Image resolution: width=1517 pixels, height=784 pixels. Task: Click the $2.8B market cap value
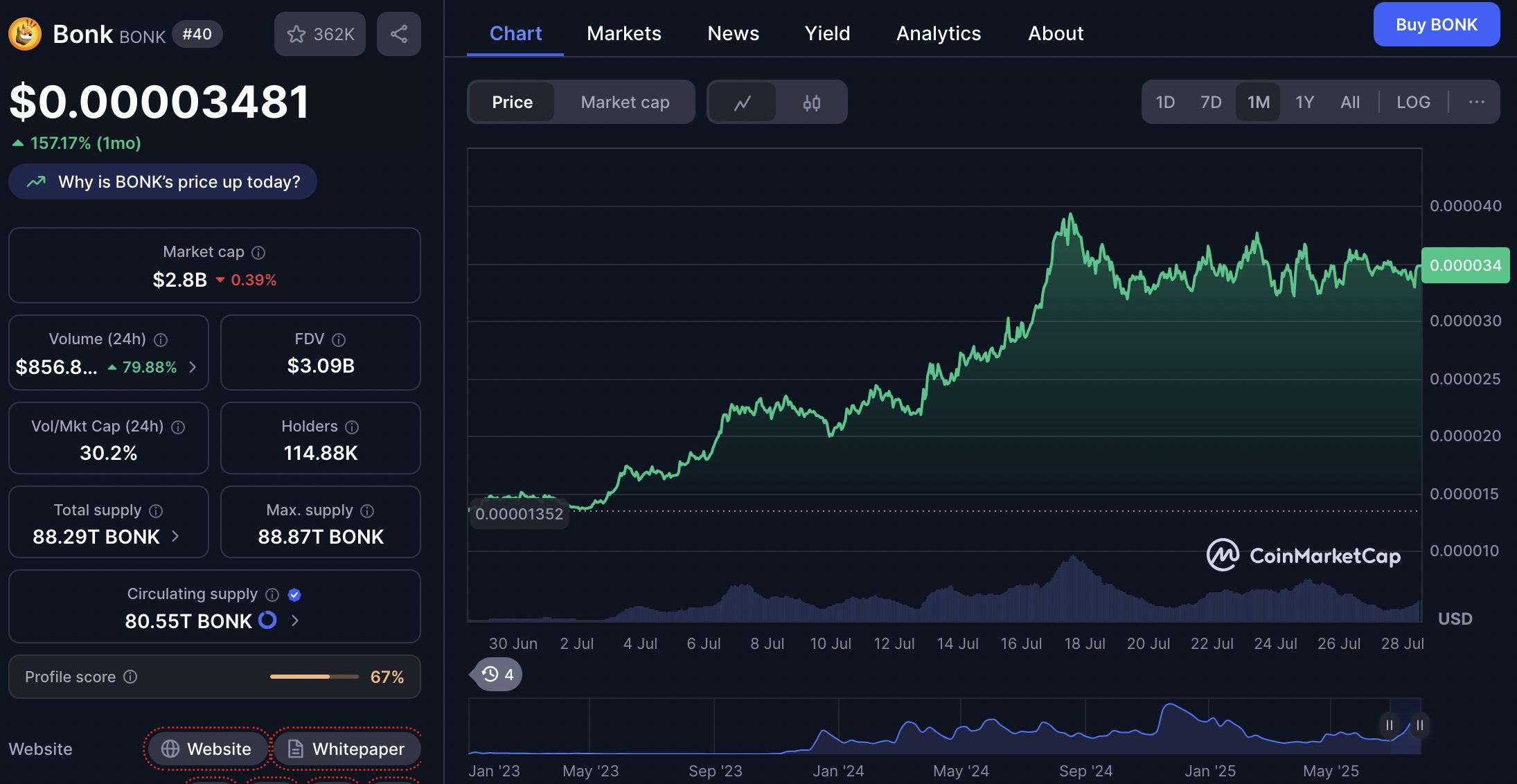(x=180, y=280)
